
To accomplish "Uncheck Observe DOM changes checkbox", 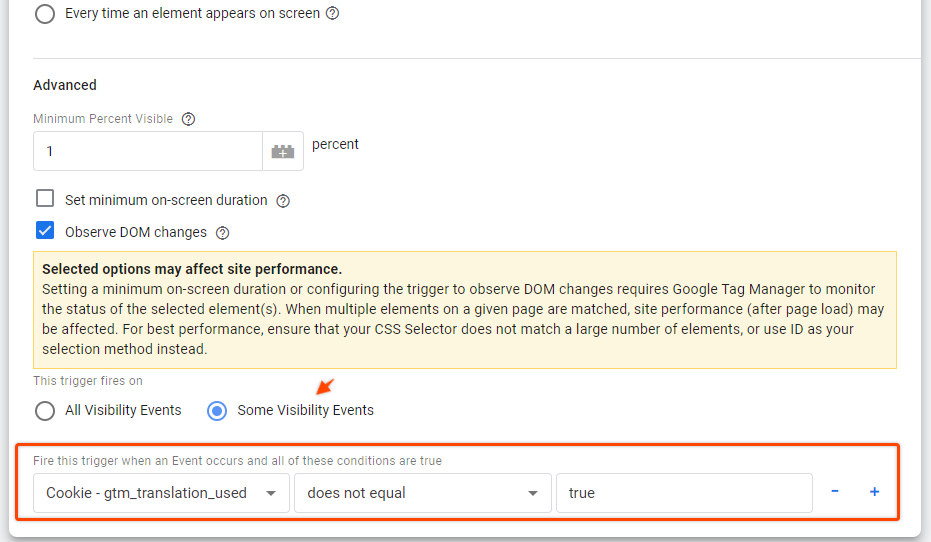I will pos(45,230).
